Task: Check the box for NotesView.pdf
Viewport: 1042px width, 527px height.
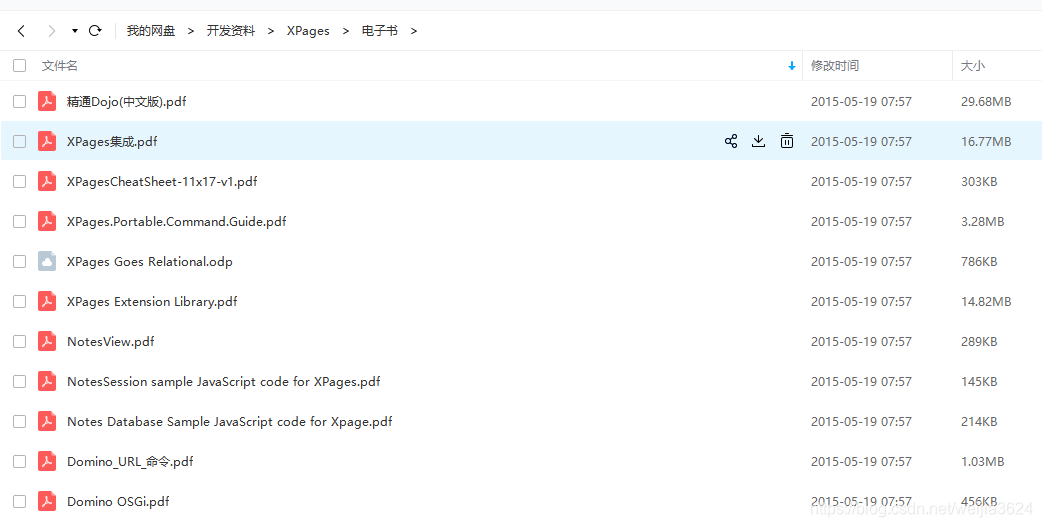Action: pyautogui.click(x=19, y=341)
